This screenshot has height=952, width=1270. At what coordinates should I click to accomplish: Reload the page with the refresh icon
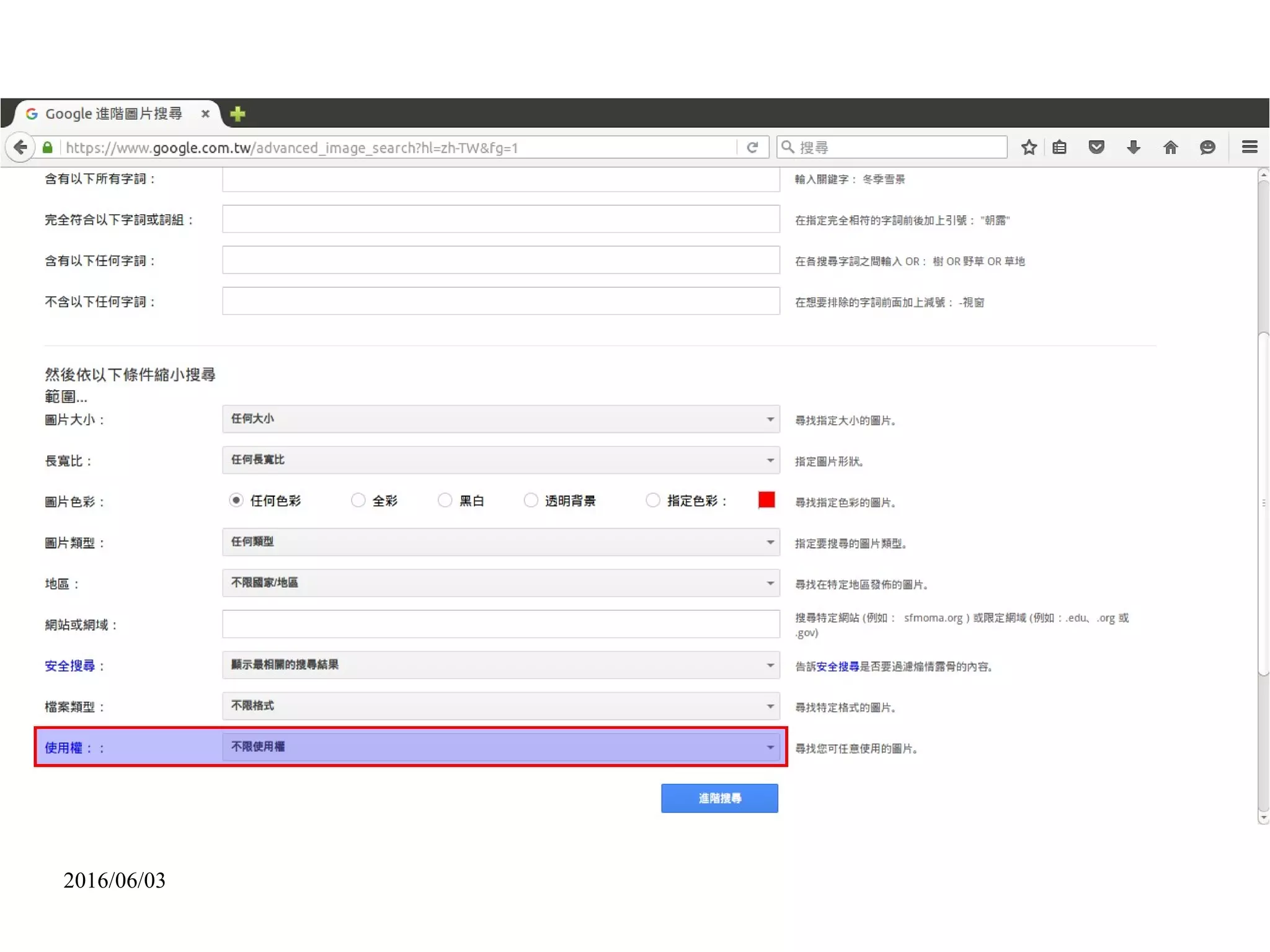point(752,148)
